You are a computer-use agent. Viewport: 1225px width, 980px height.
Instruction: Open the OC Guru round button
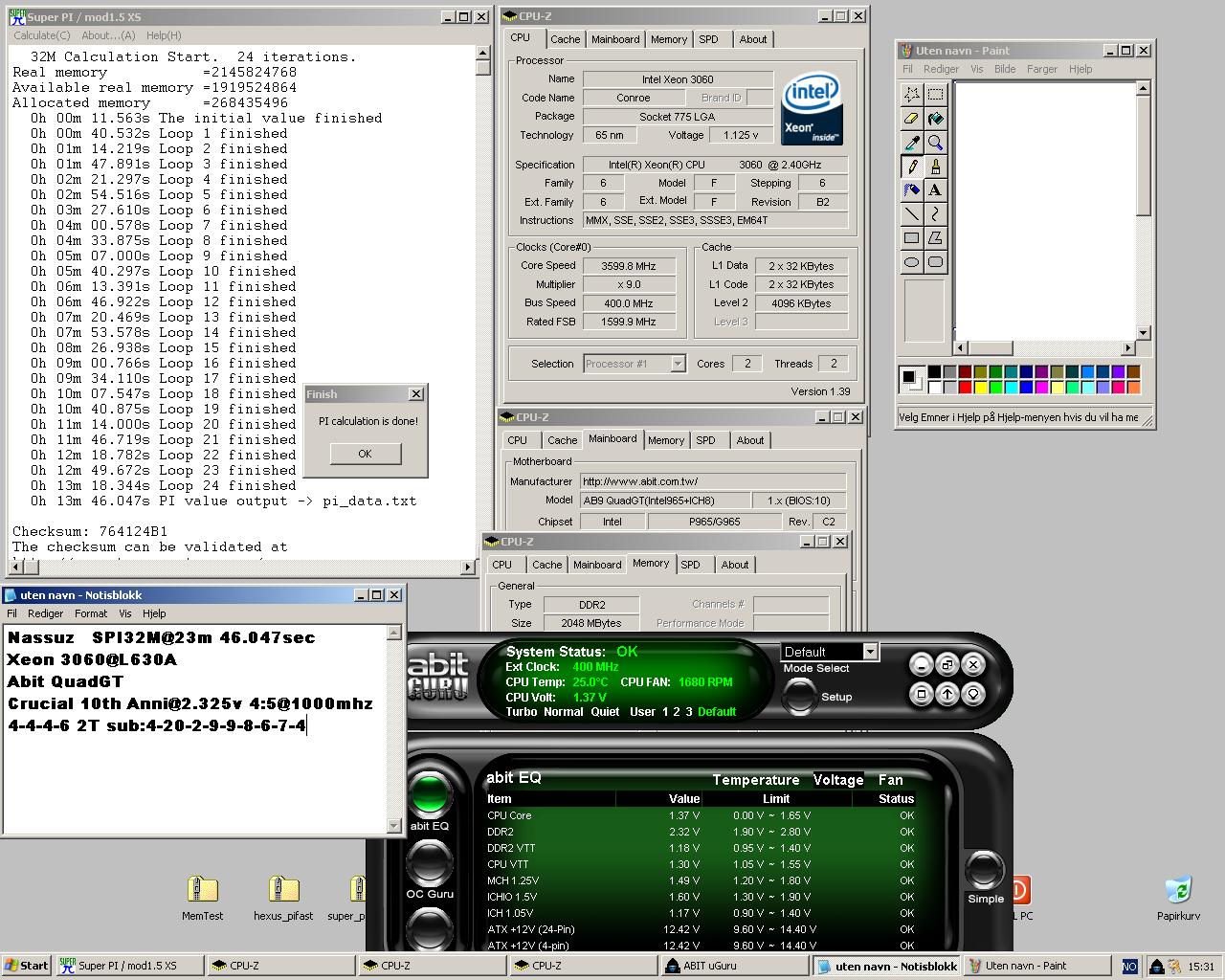pyautogui.click(x=430, y=862)
